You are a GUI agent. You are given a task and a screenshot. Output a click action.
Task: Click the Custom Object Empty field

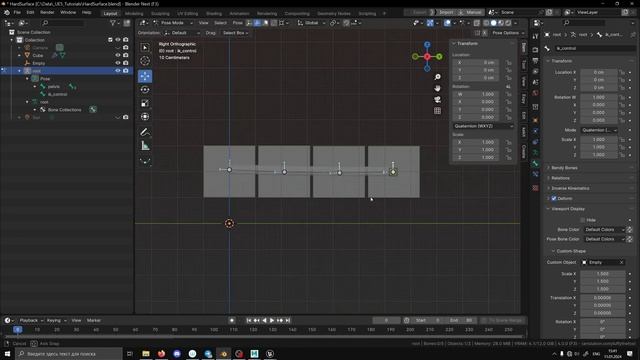click(x=603, y=262)
